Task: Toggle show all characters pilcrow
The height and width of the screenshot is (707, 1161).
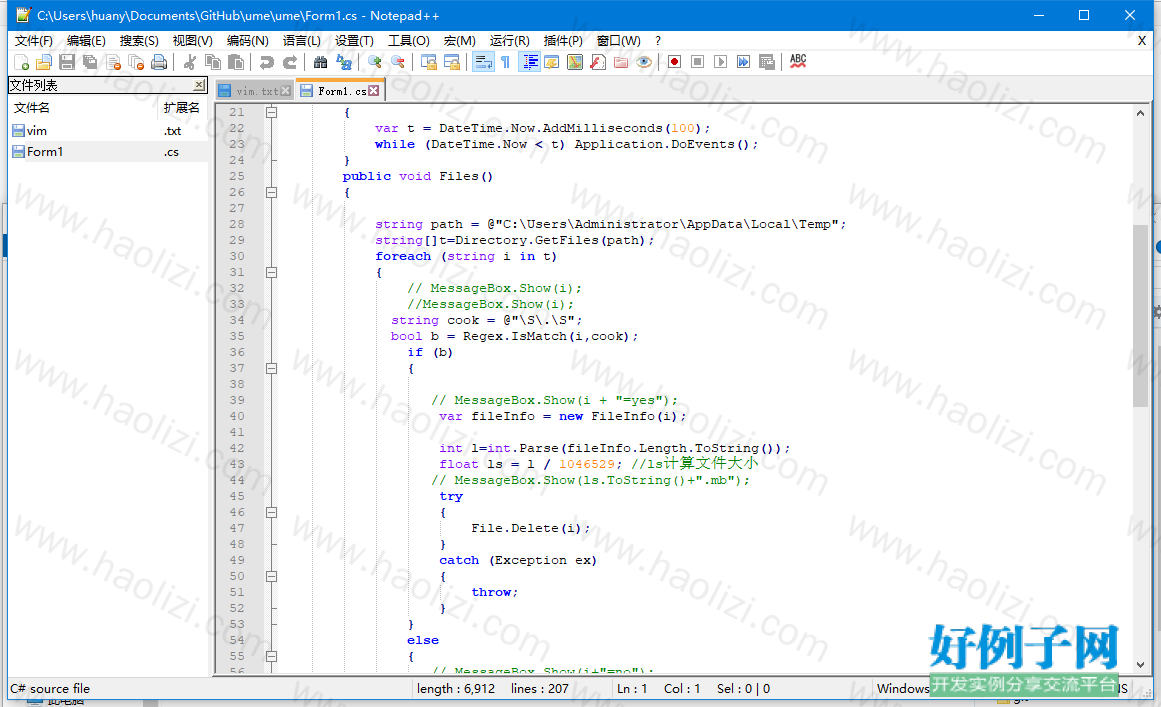Action: 505,62
